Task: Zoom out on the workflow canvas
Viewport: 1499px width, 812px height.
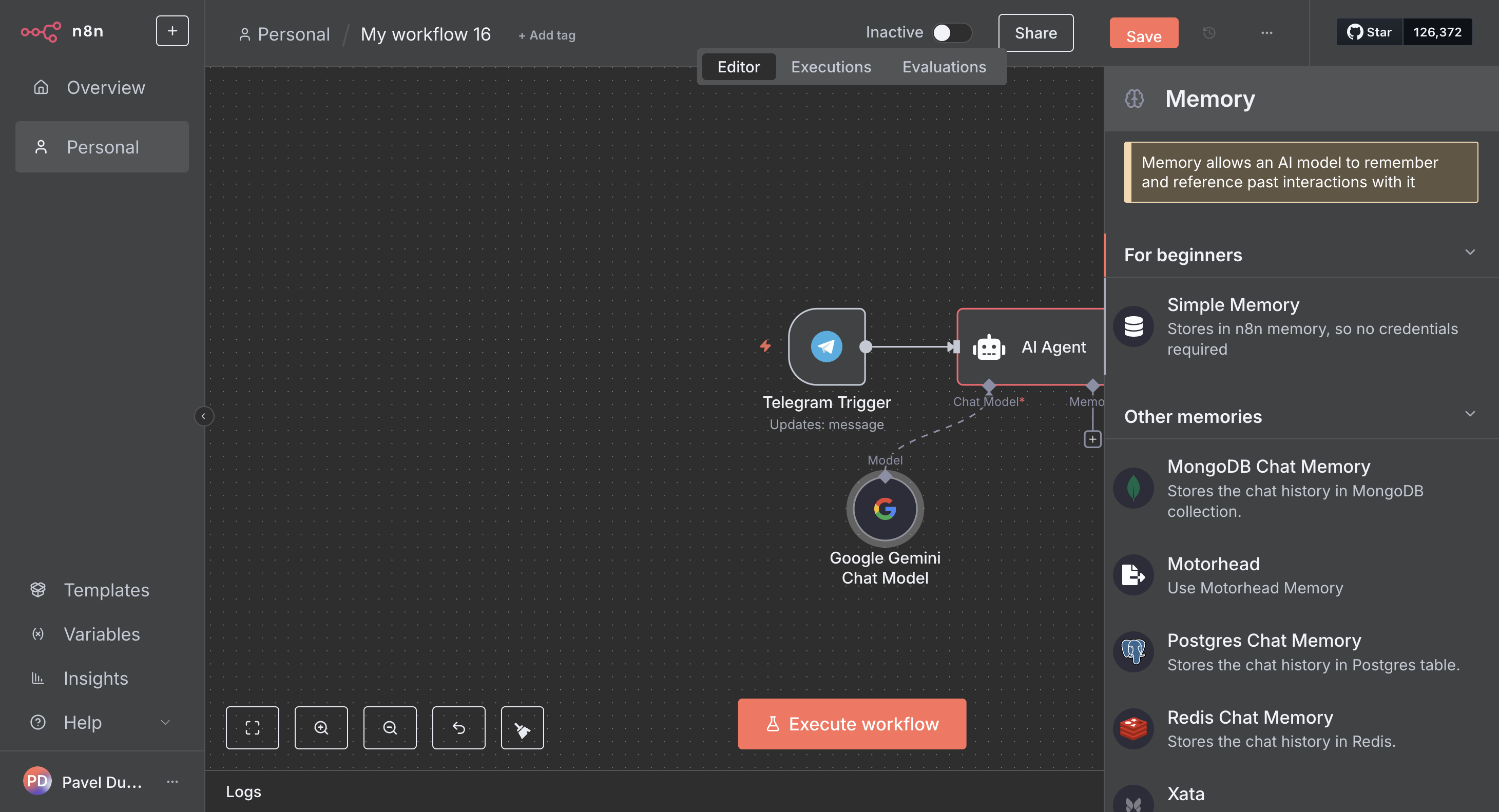Action: click(389, 728)
